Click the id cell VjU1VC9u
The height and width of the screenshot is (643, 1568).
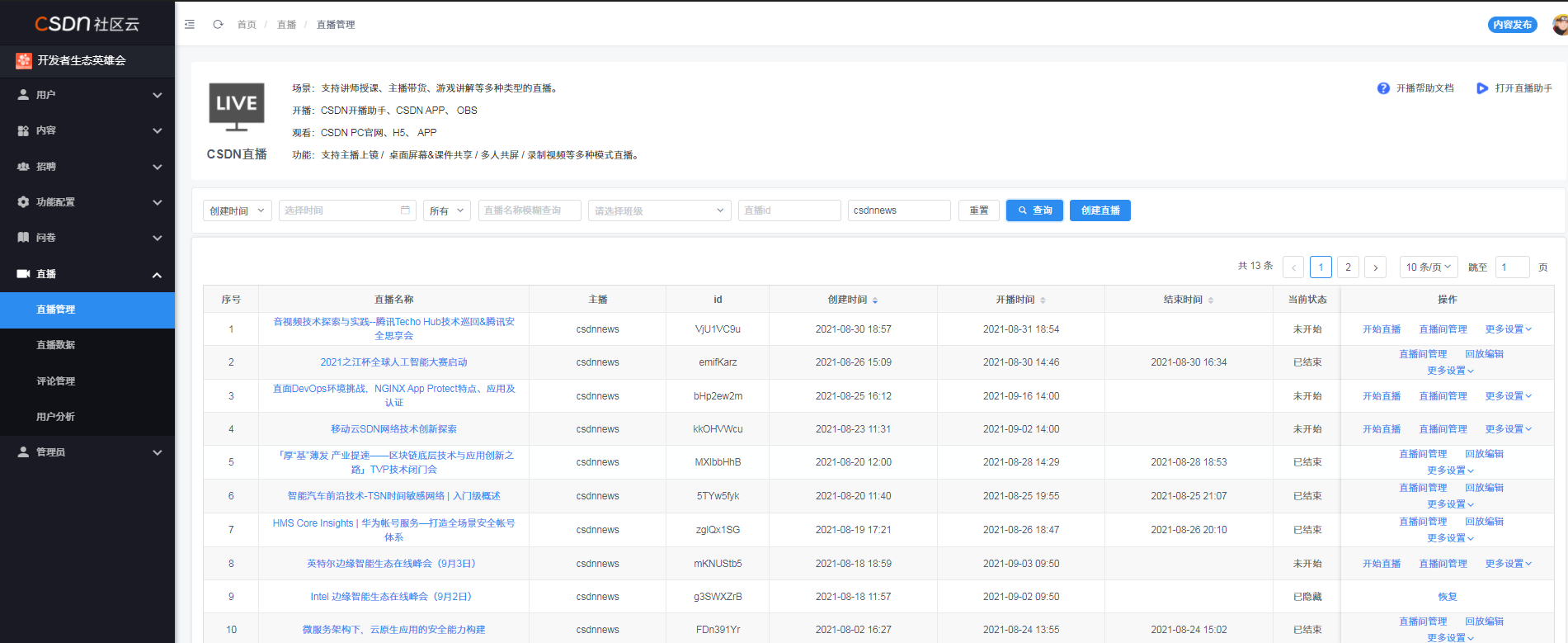pos(718,329)
